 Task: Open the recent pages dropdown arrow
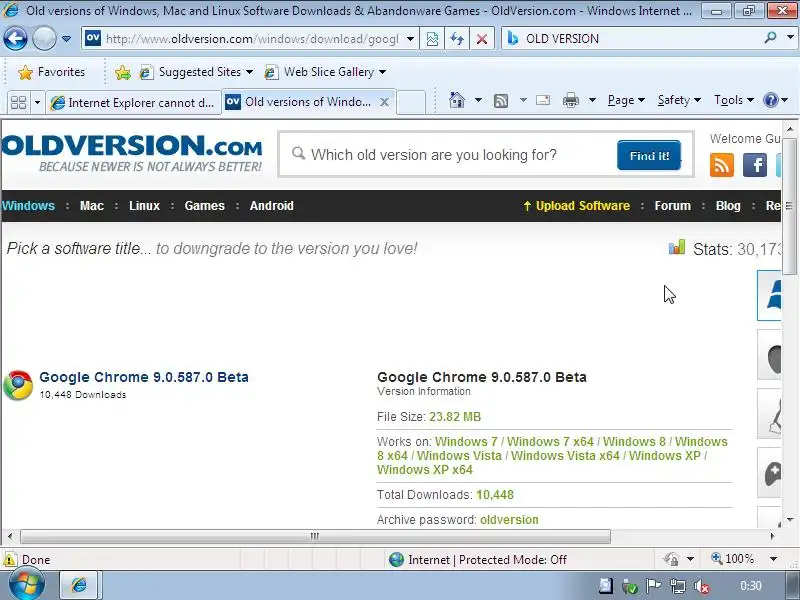point(66,39)
